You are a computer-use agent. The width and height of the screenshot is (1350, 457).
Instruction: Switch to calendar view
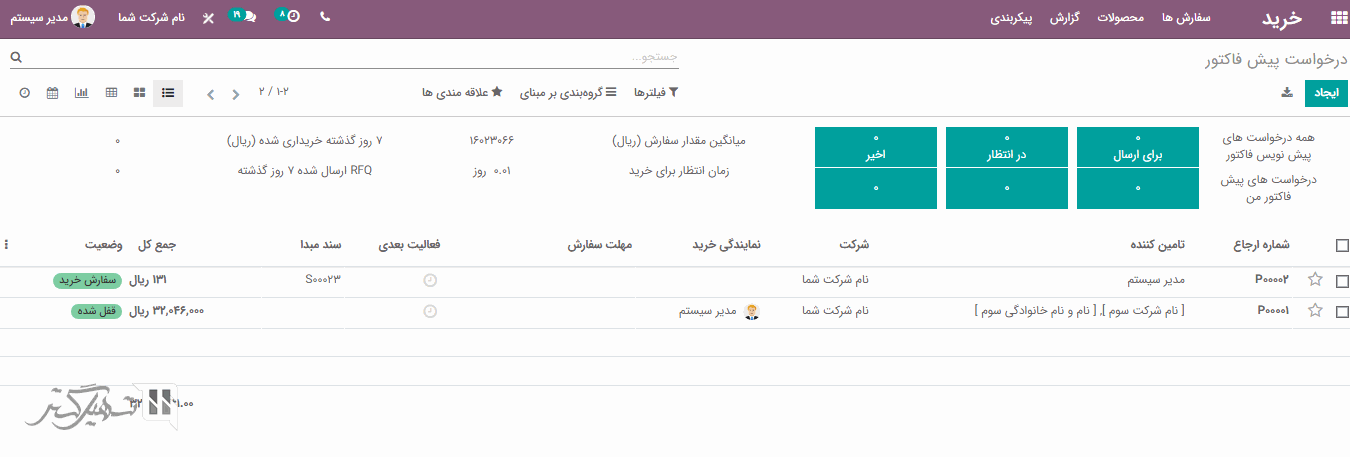click(x=53, y=93)
